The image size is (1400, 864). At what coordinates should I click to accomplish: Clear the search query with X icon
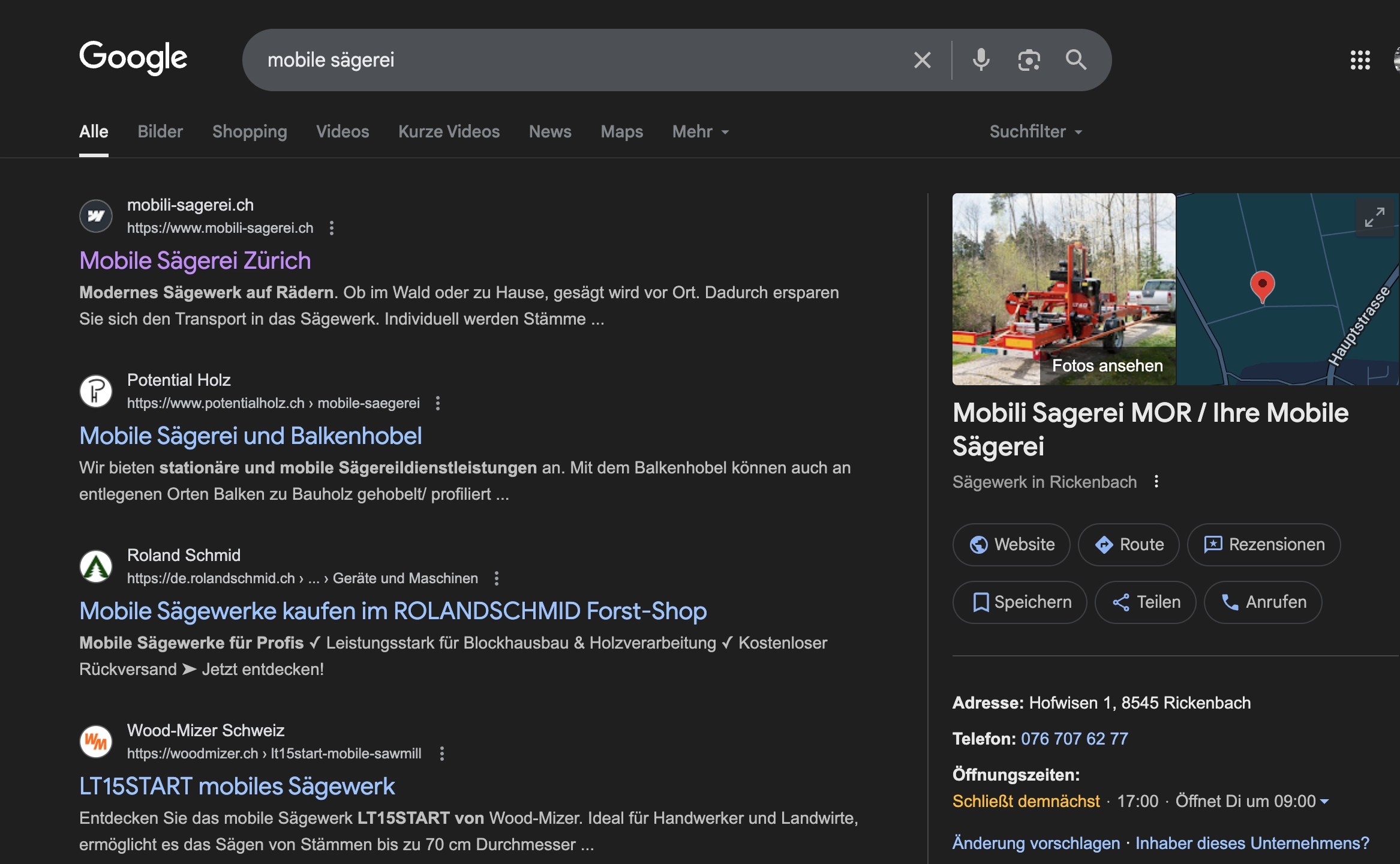click(x=922, y=60)
